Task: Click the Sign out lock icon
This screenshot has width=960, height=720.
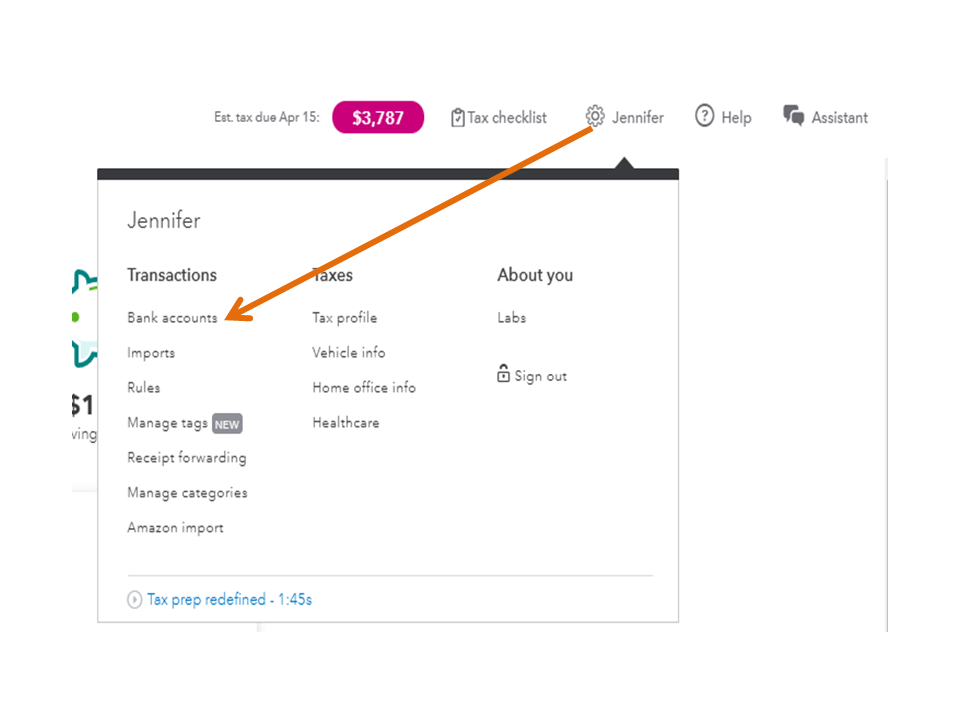Action: pyautogui.click(x=504, y=374)
